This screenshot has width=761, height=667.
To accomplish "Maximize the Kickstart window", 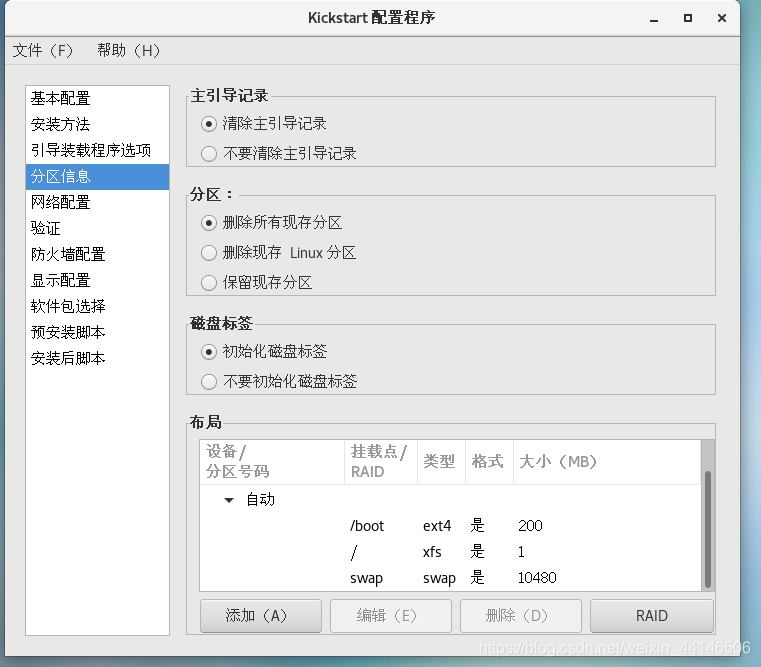I will 688,18.
